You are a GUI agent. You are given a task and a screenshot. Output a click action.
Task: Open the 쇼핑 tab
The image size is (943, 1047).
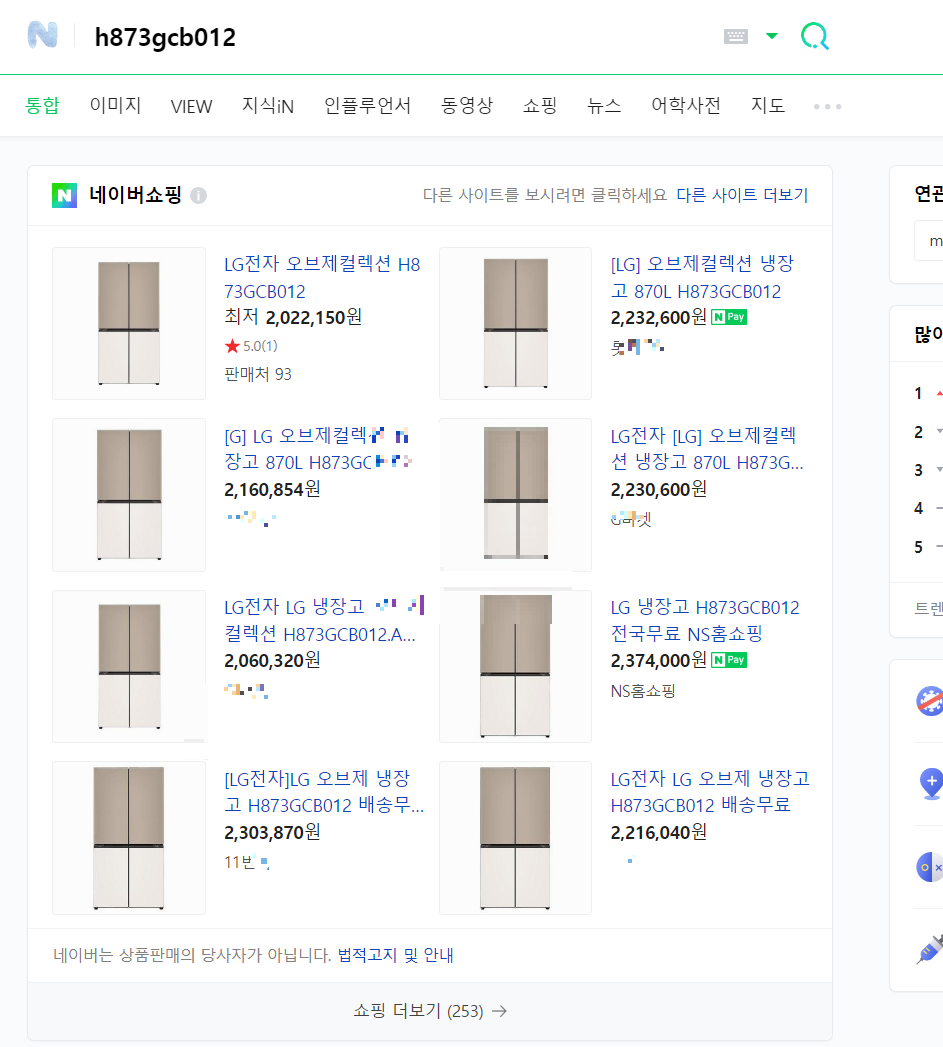point(540,106)
